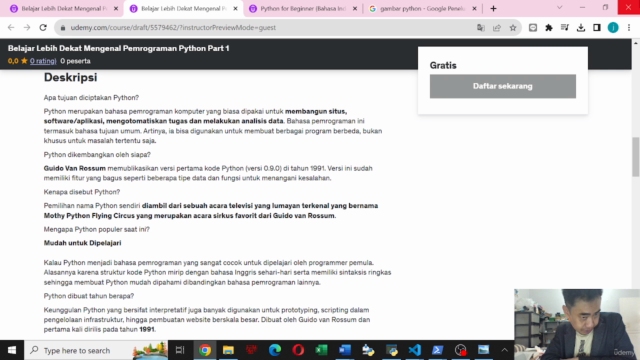Open the Extensions puzzle icon
This screenshot has width=640, height=360.
[549, 28]
